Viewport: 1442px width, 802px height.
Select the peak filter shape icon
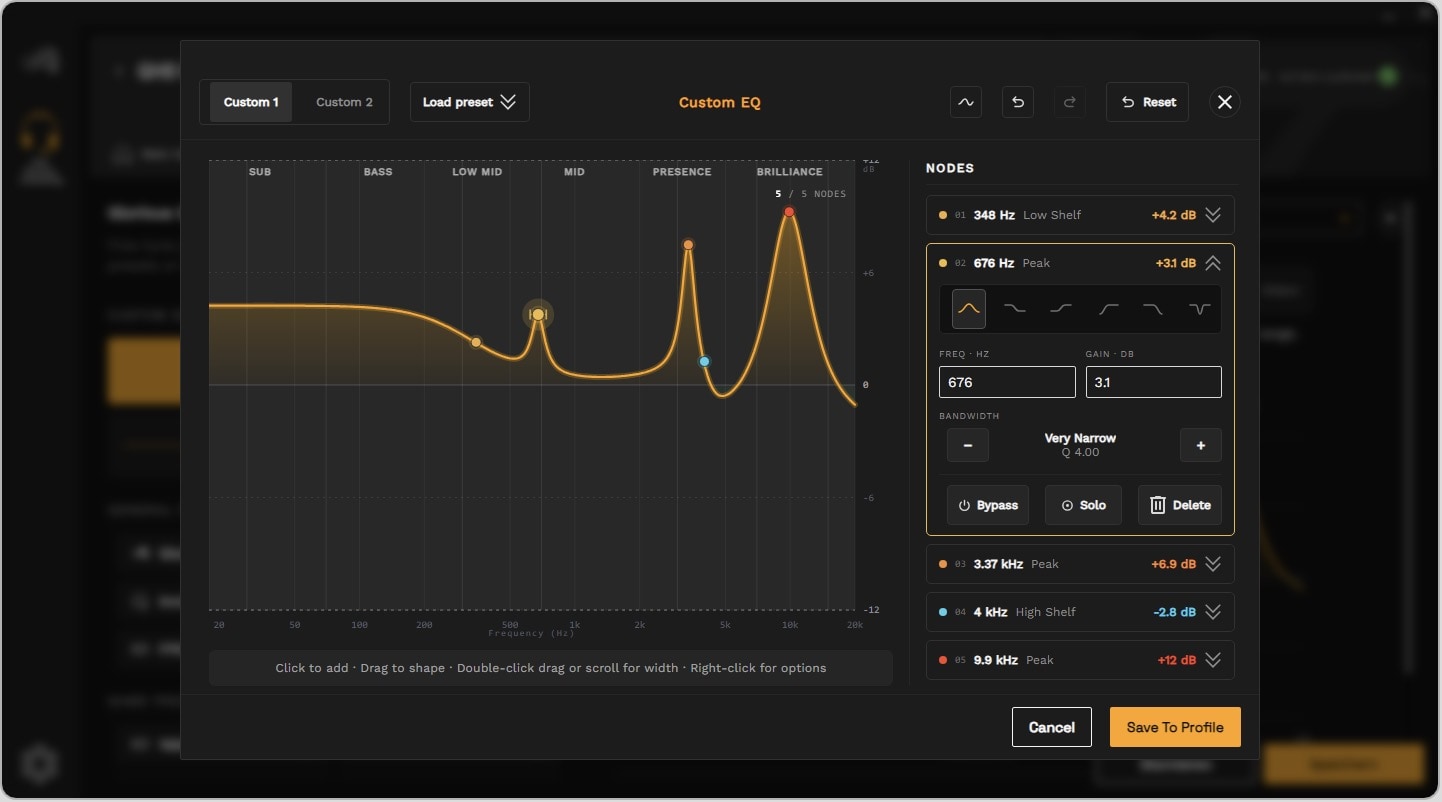(968, 309)
